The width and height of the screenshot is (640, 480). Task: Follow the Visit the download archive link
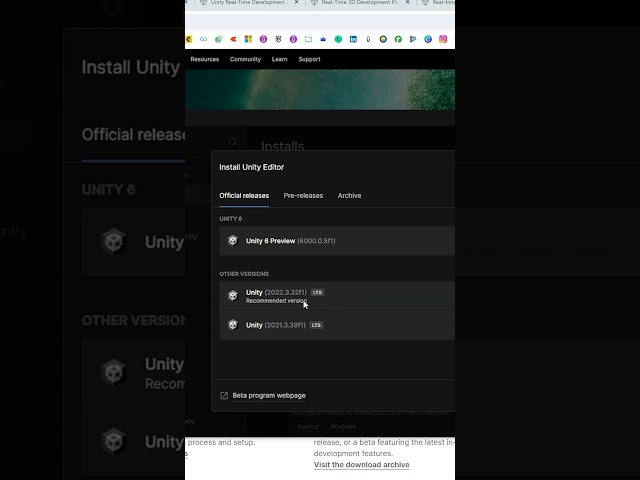[362, 464]
